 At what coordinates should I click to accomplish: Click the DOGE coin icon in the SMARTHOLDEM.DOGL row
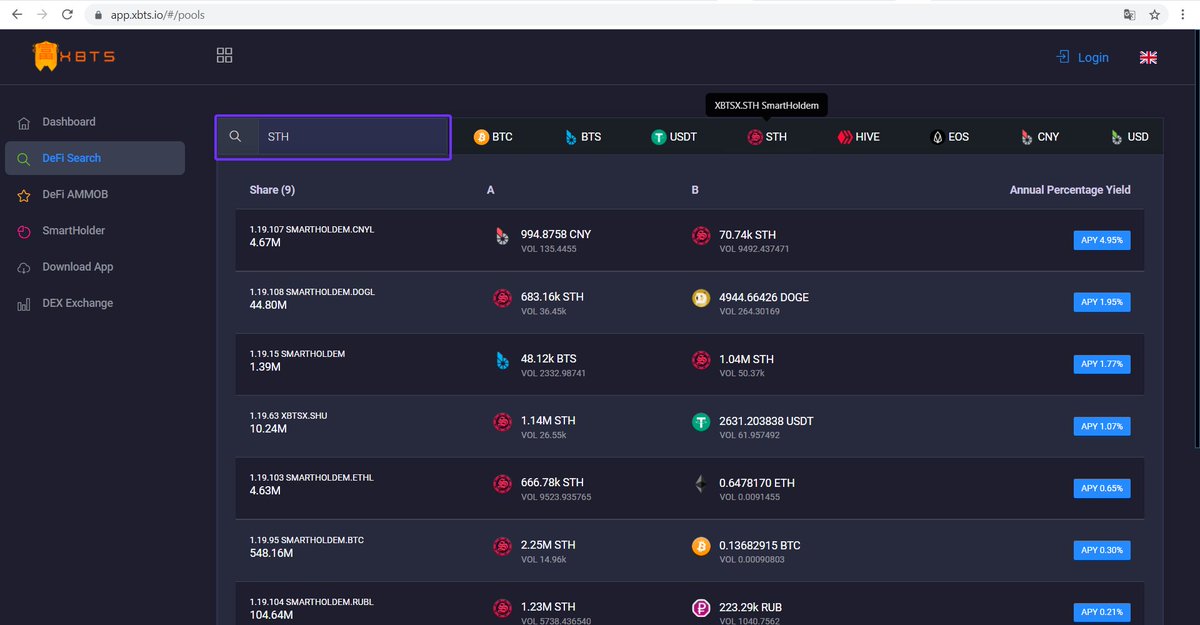[x=700, y=298]
